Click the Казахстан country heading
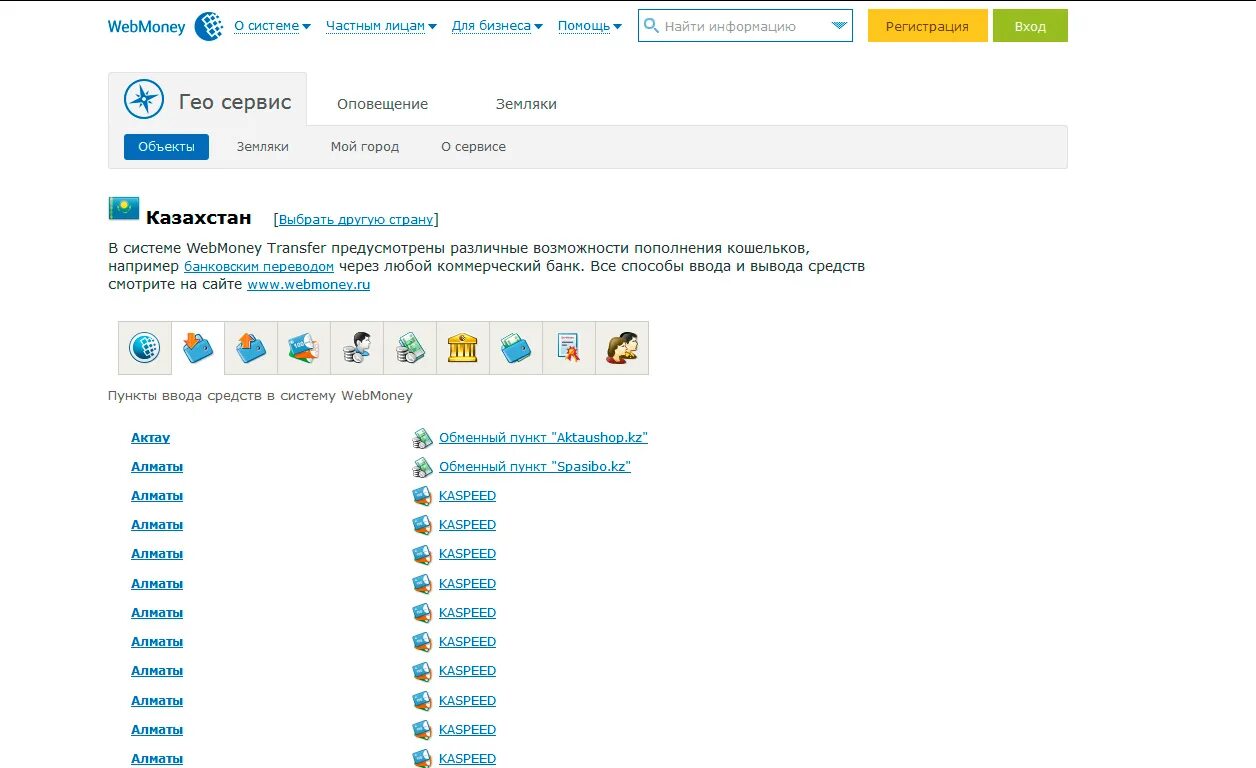This screenshot has height=768, width=1256. pos(198,217)
